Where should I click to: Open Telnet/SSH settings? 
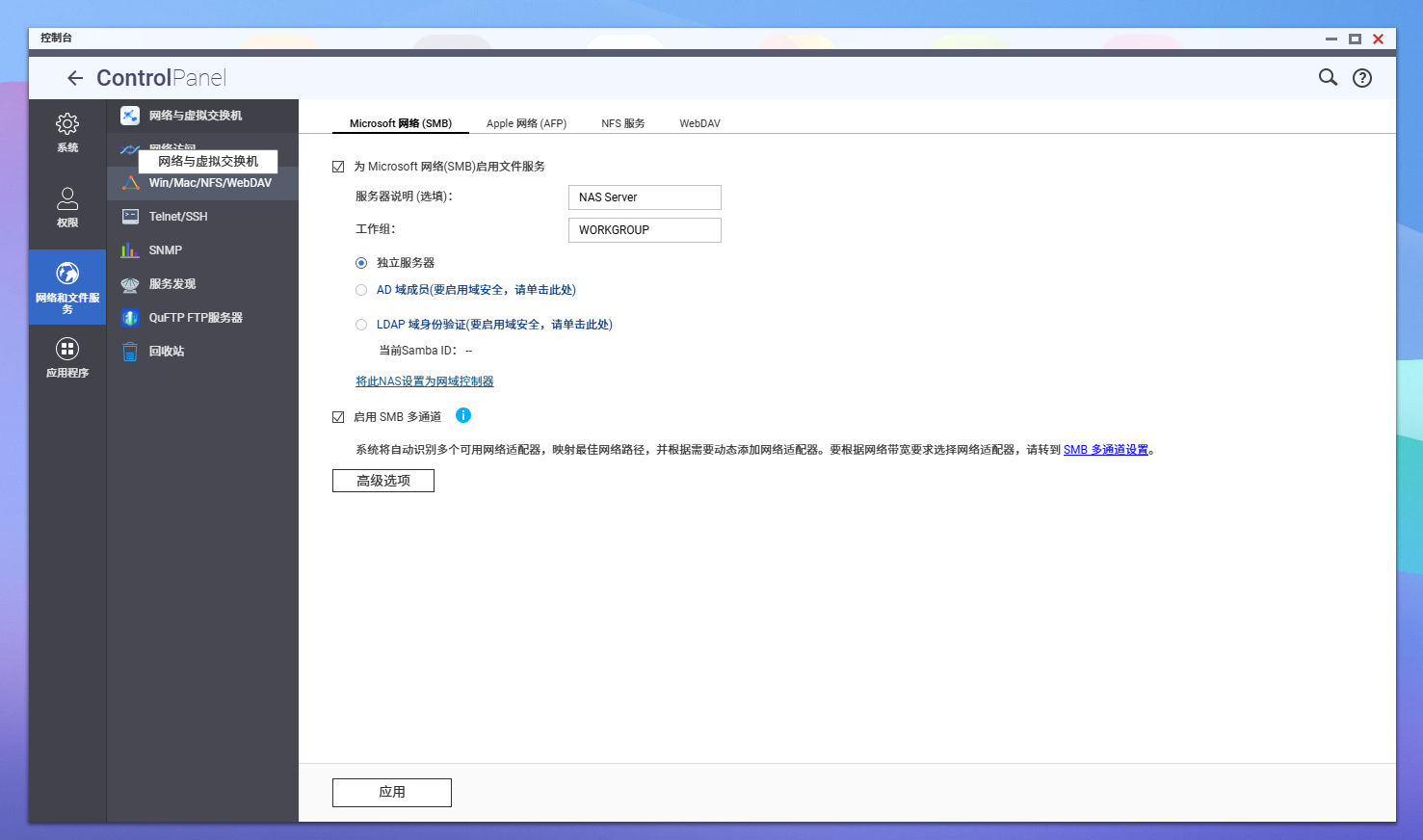[177, 217]
